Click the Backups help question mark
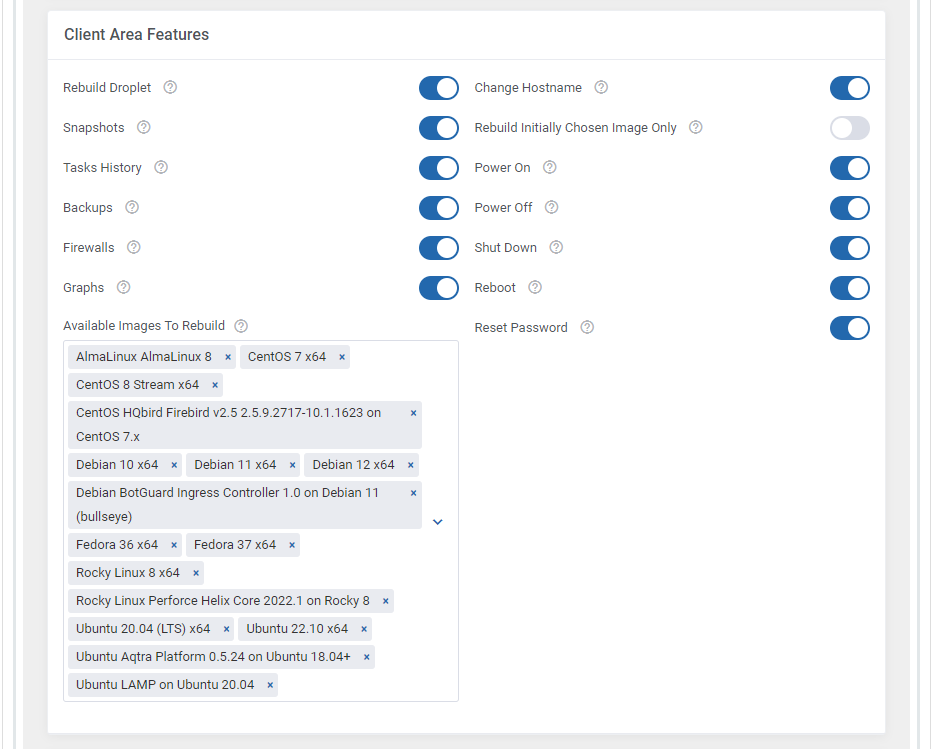The height and width of the screenshot is (749, 933). click(132, 207)
